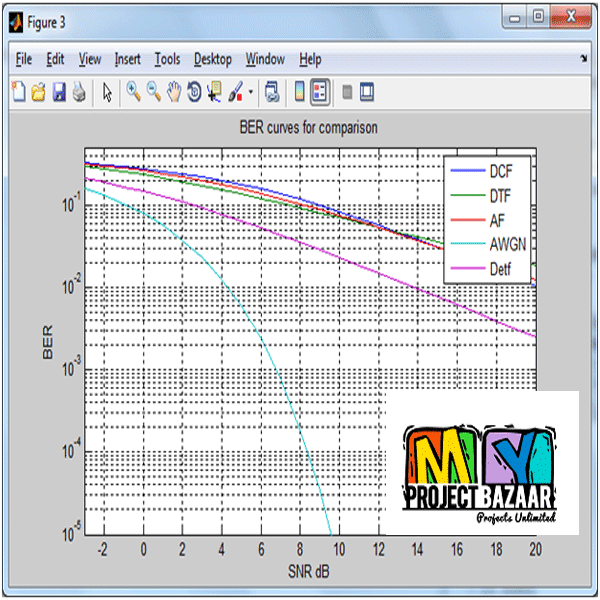Open the Desktop menu
The image size is (600, 600).
pyautogui.click(x=213, y=59)
